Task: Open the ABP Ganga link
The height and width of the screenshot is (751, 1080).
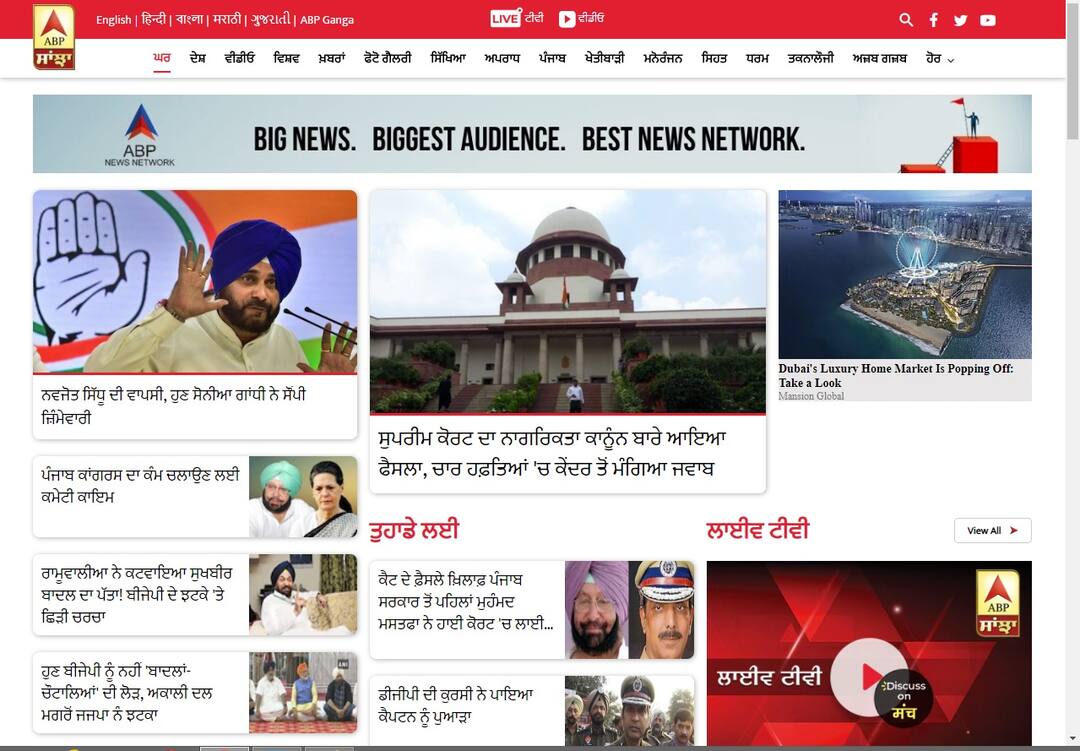Action: point(327,20)
